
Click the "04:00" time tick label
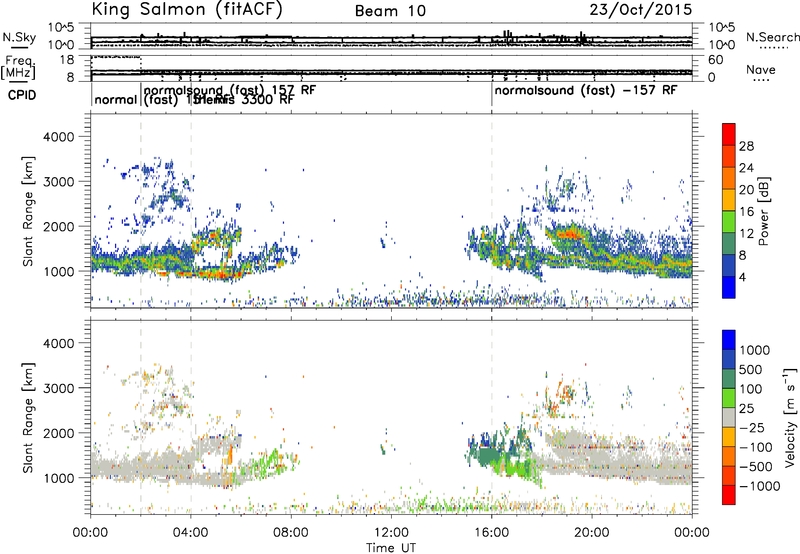(x=191, y=533)
